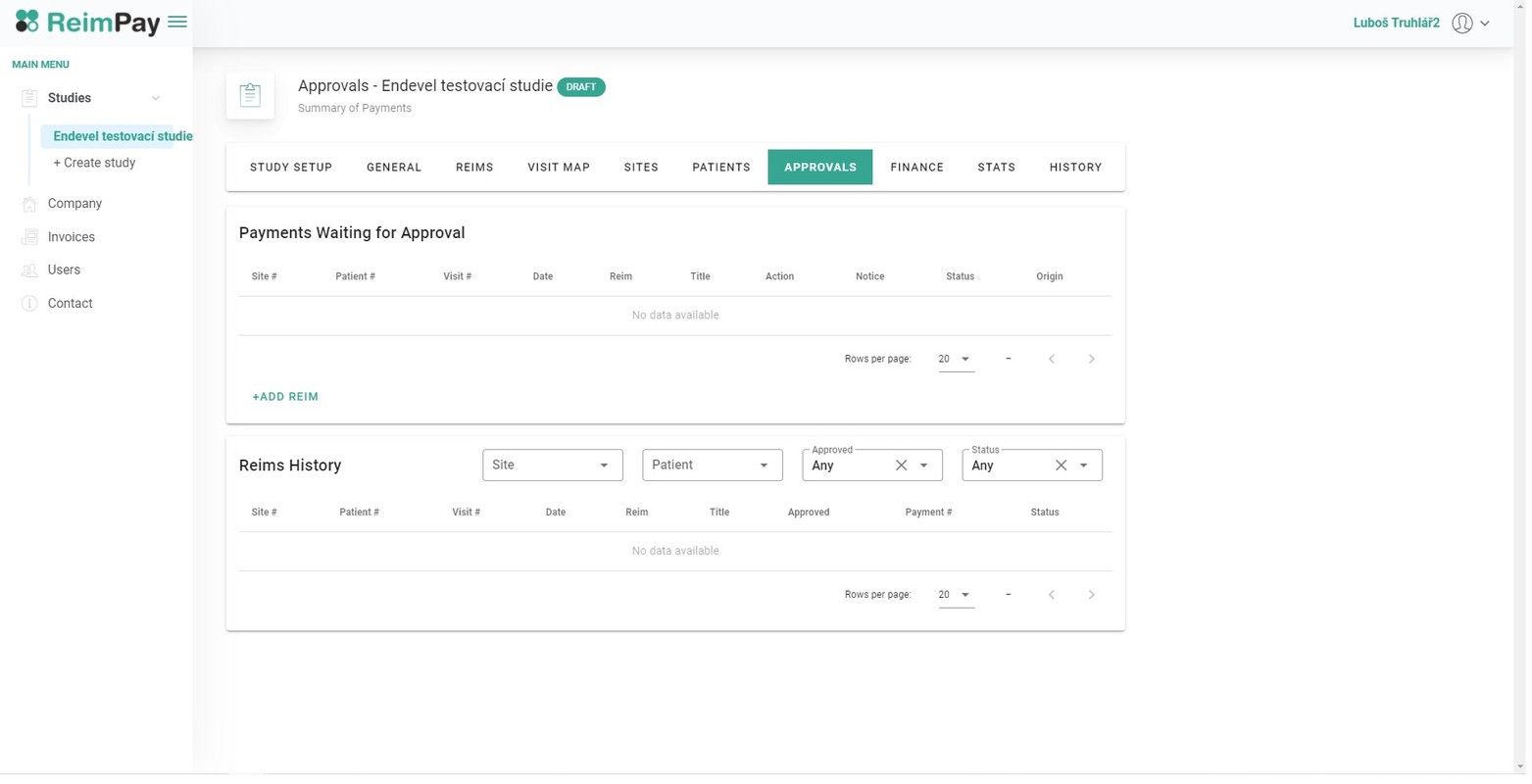Click the + Create study link
Viewport: 1532px width, 784px height.
tap(94, 163)
